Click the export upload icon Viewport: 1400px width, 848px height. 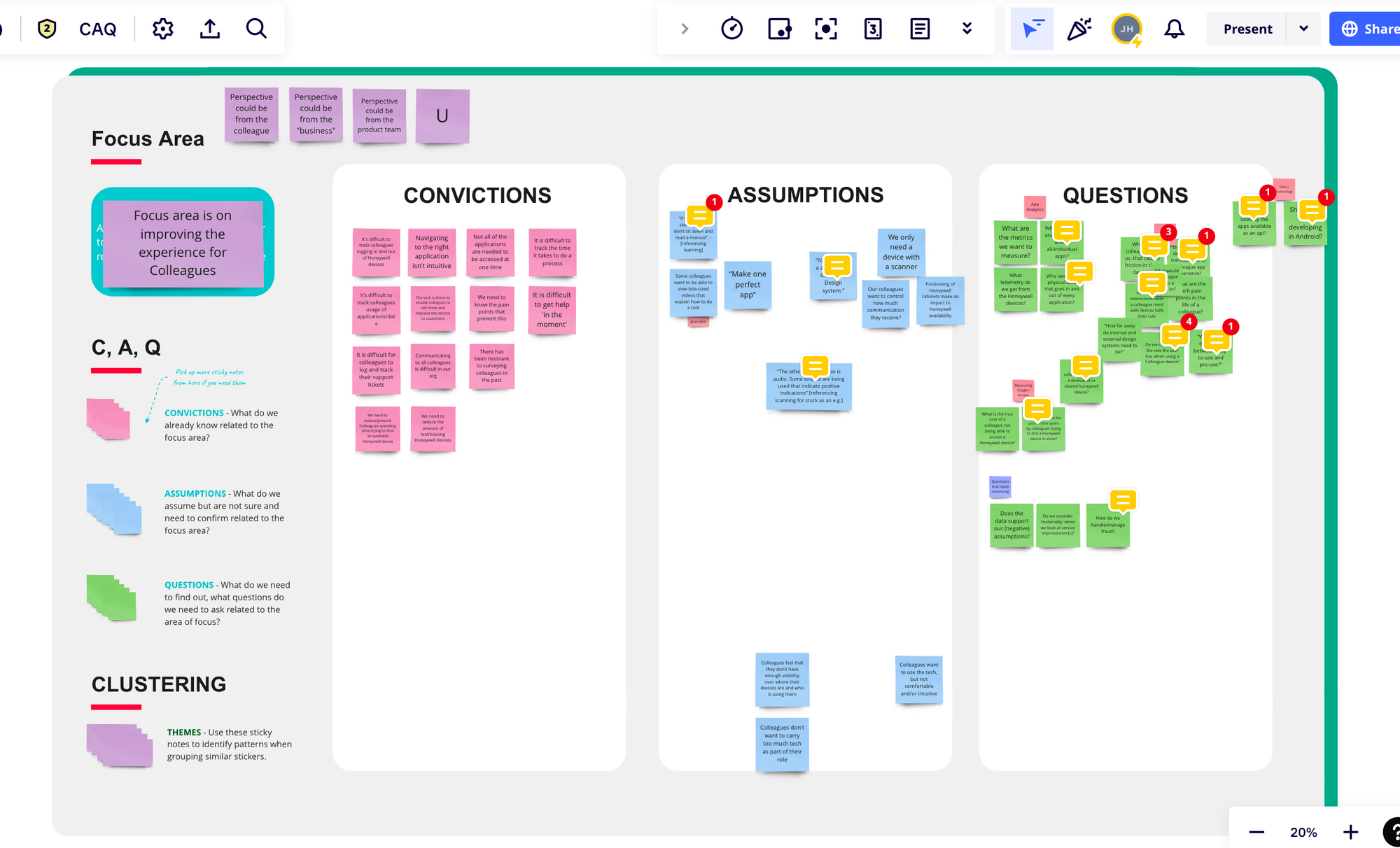coord(209,29)
